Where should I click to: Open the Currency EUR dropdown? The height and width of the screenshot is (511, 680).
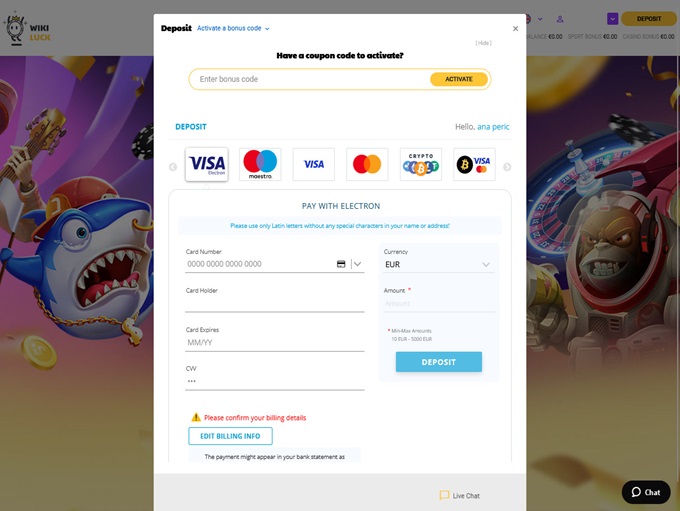439,265
